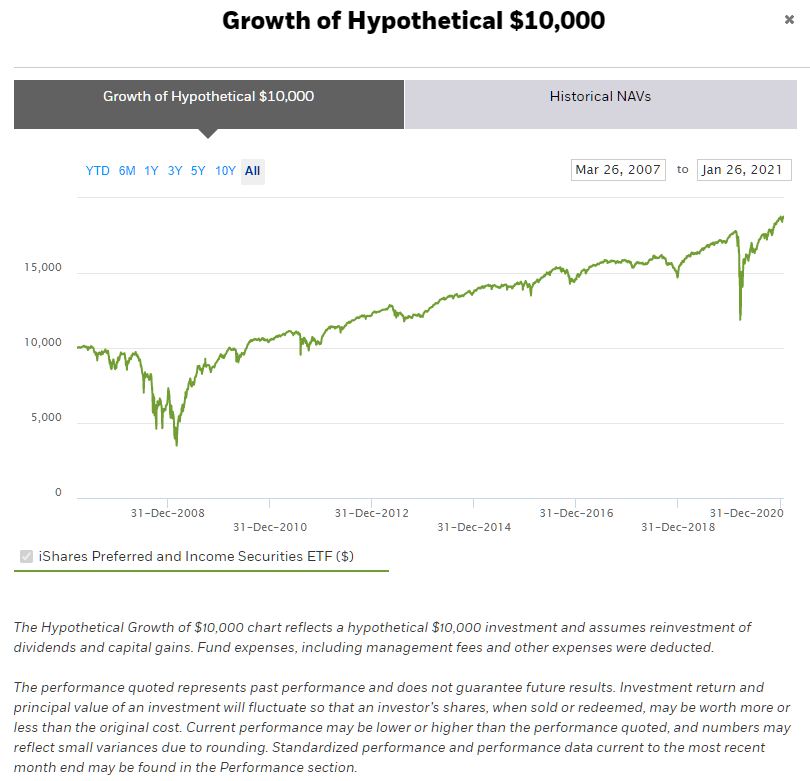Click the 31-Dec-2010 x-axis label
Image resolution: width=810 pixels, height=781 pixels.
(270, 527)
